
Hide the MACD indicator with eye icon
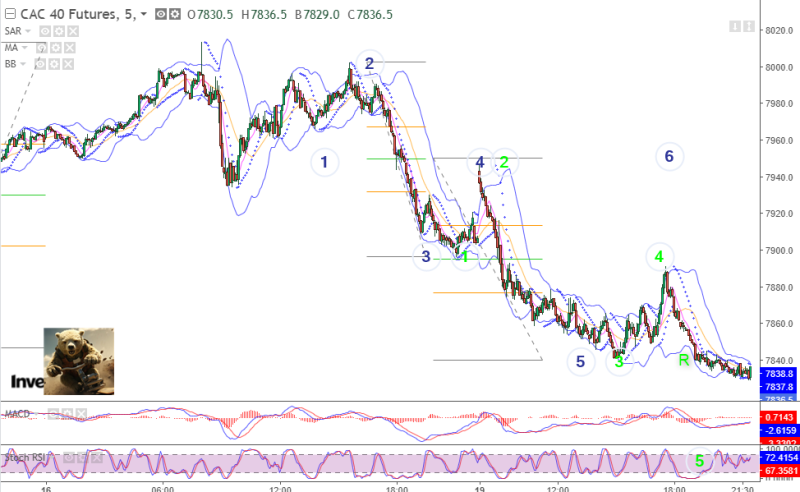click(54, 414)
